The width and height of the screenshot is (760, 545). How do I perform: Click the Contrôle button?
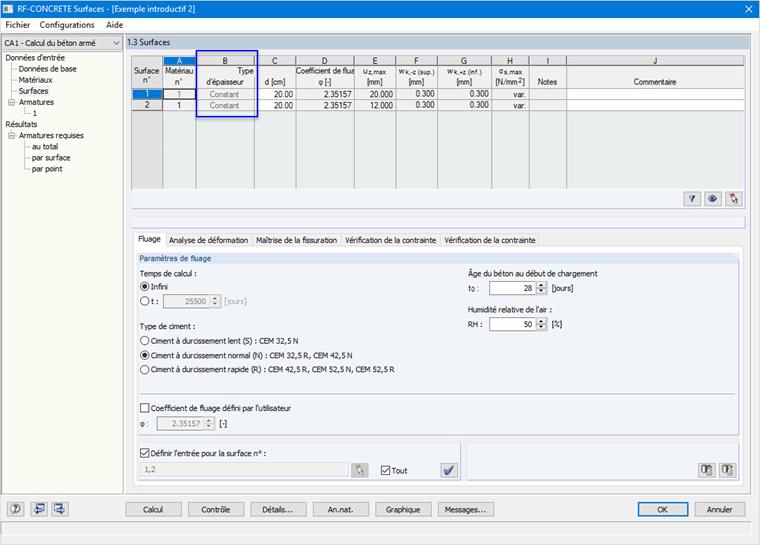[x=216, y=509]
